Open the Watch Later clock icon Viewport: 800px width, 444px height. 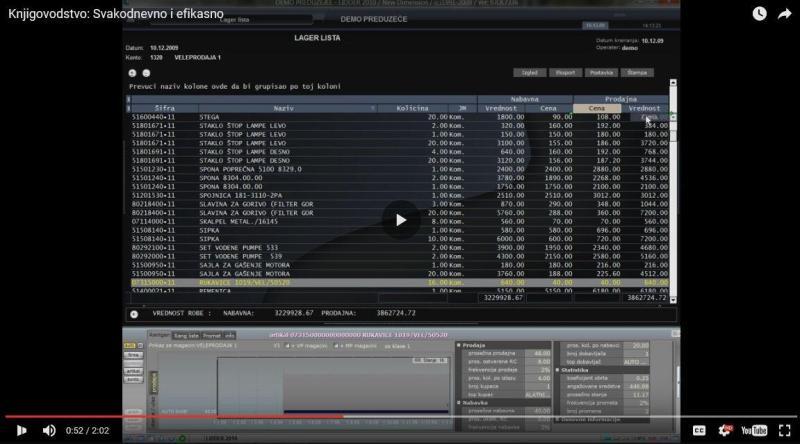point(759,14)
